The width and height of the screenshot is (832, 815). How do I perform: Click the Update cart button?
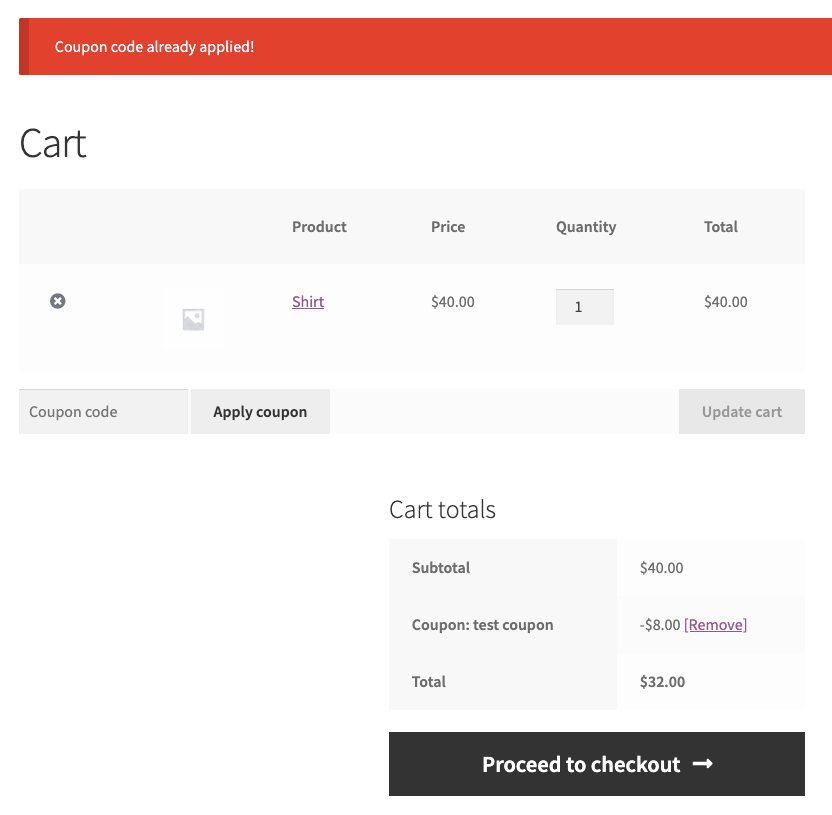tap(741, 412)
